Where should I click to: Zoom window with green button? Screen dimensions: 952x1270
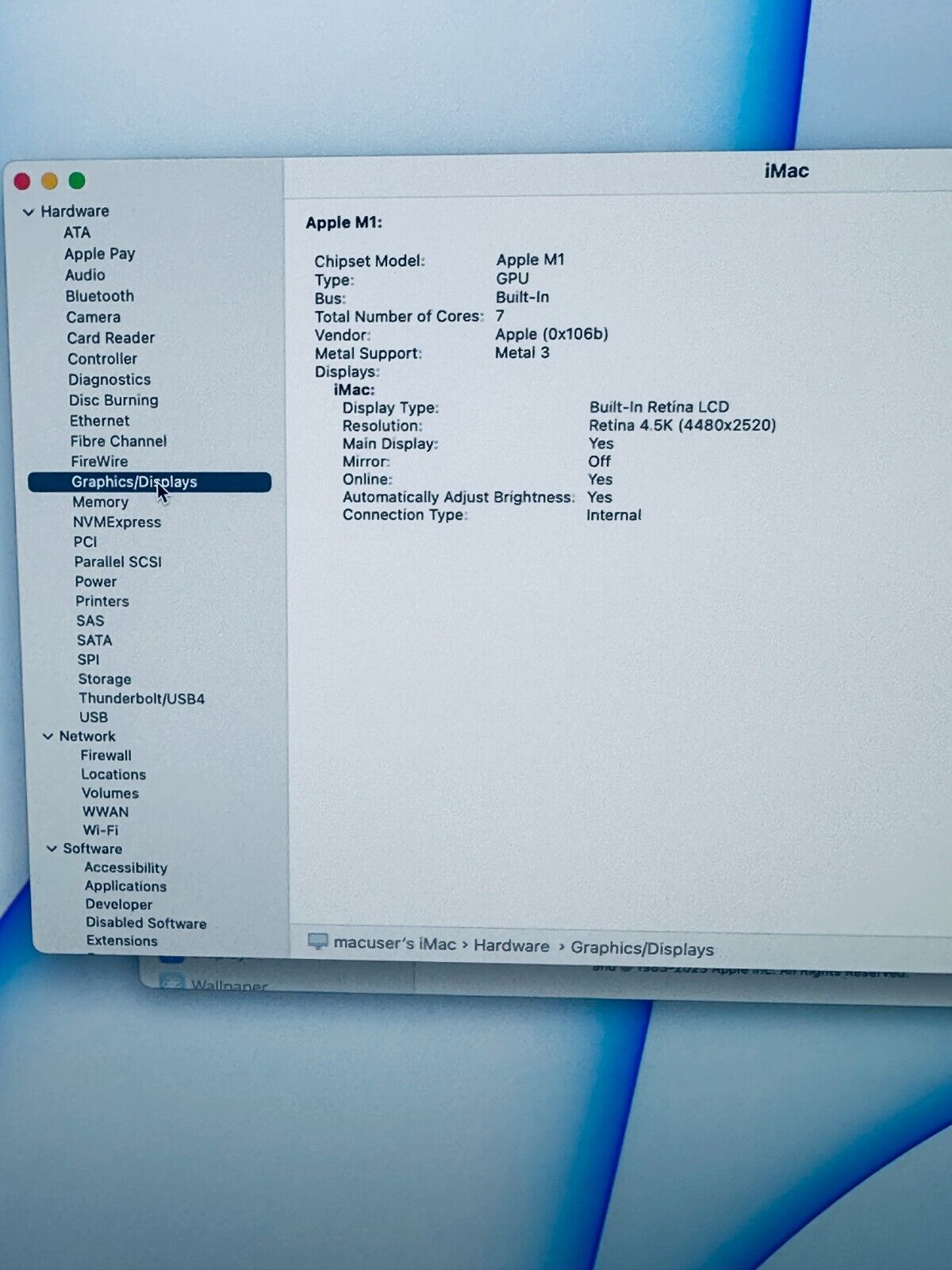click(x=77, y=181)
